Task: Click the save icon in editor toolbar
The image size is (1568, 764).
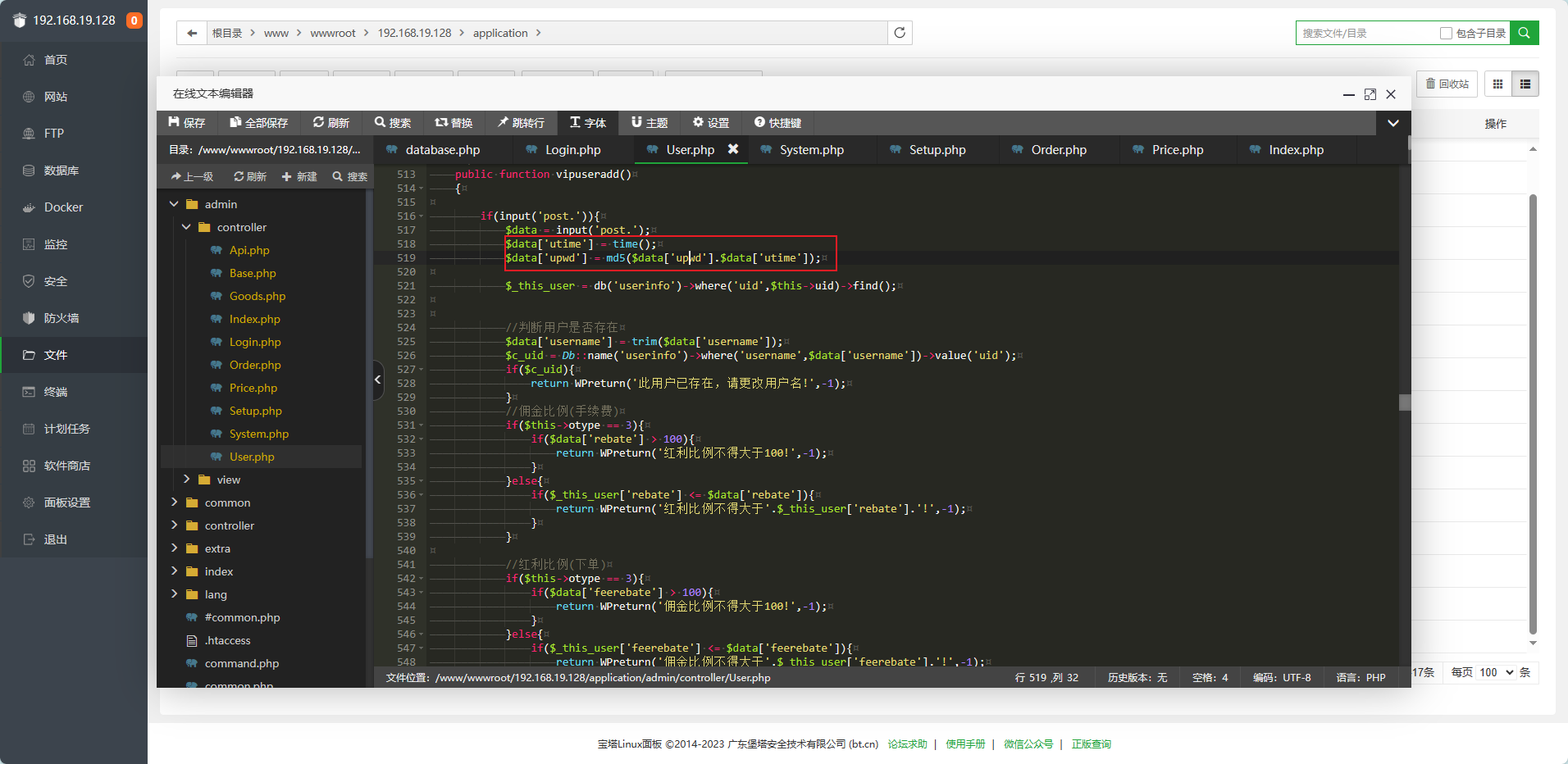Action: (174, 123)
